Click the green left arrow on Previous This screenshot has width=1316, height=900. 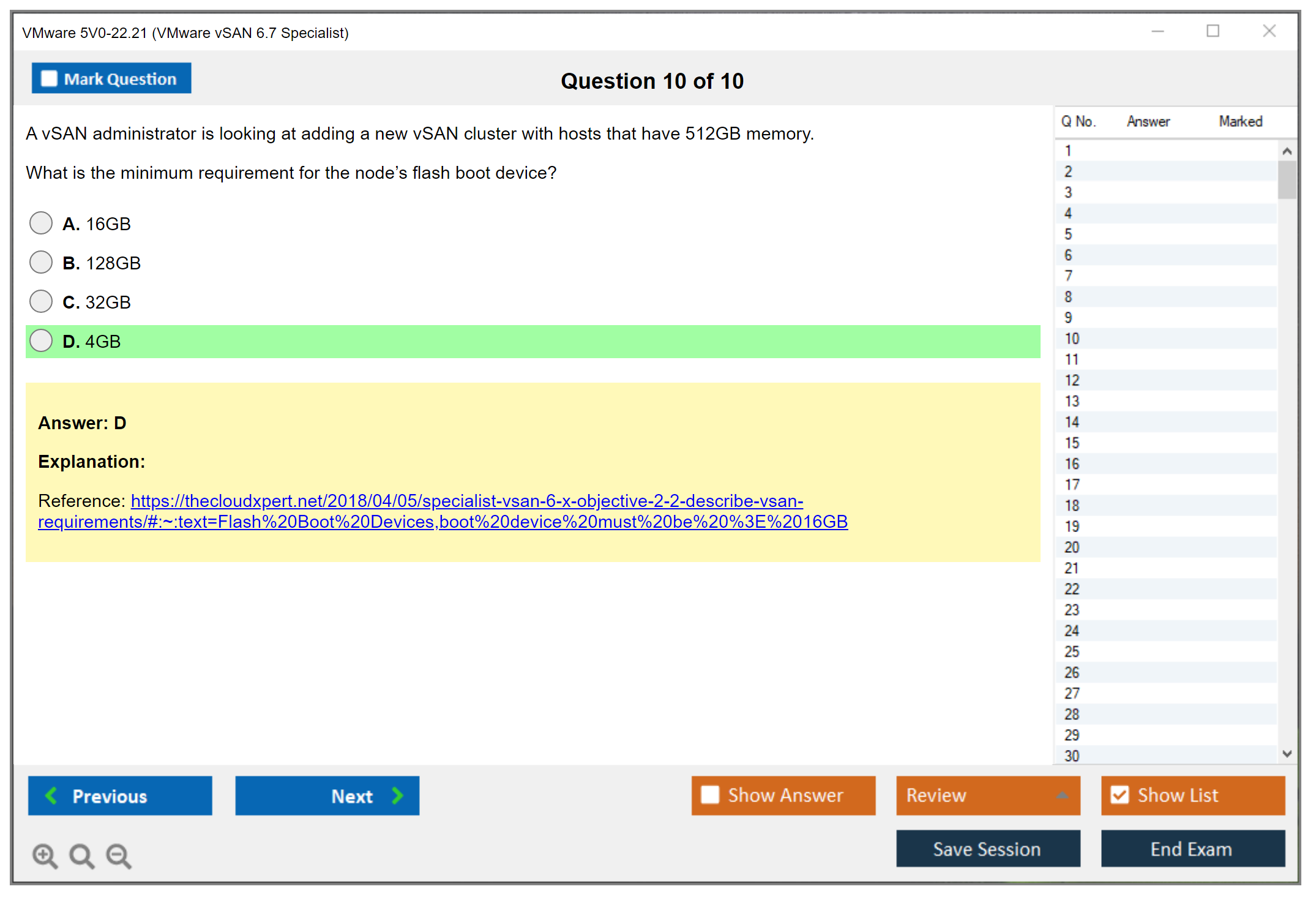(51, 795)
